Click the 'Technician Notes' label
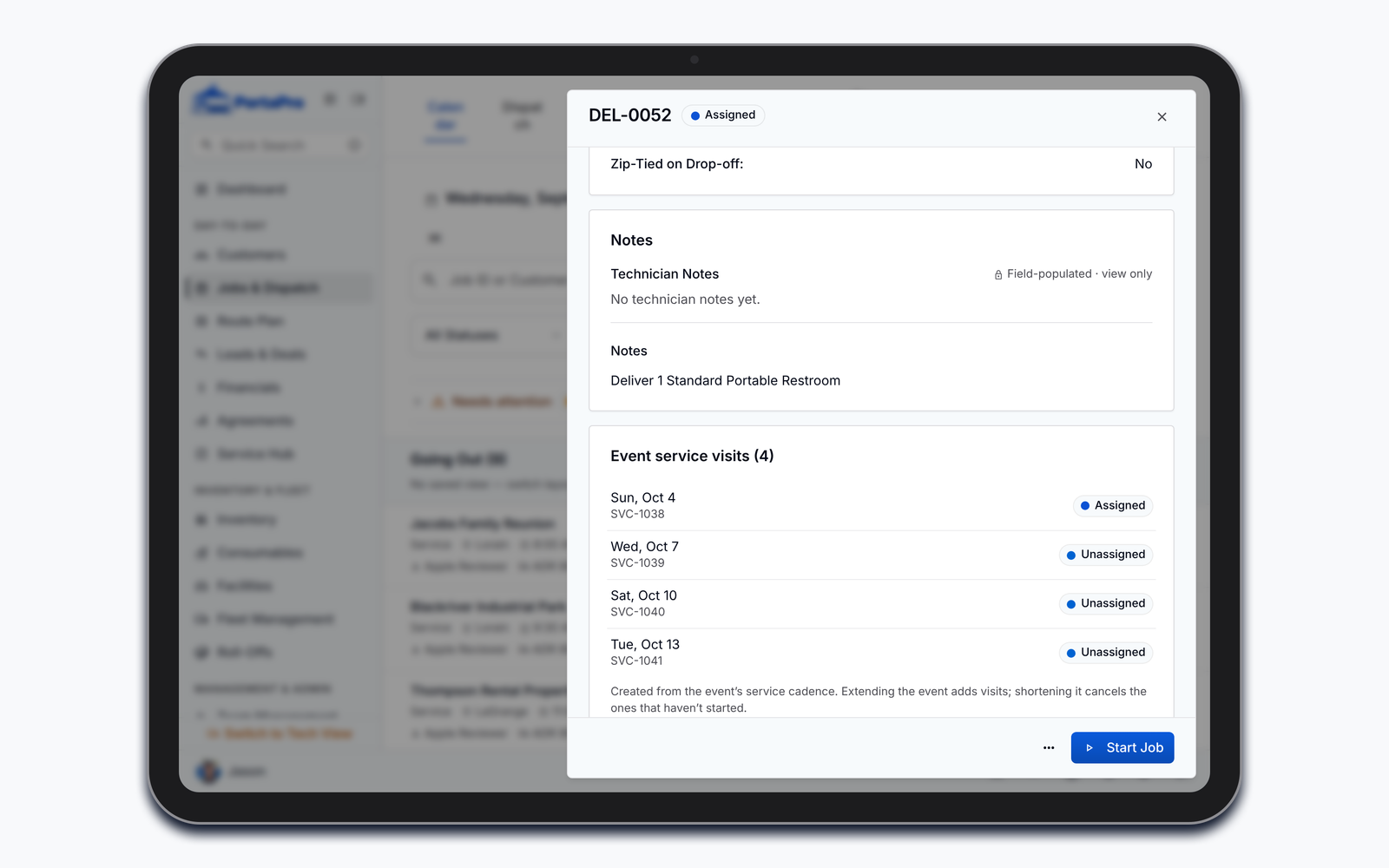 click(x=664, y=274)
